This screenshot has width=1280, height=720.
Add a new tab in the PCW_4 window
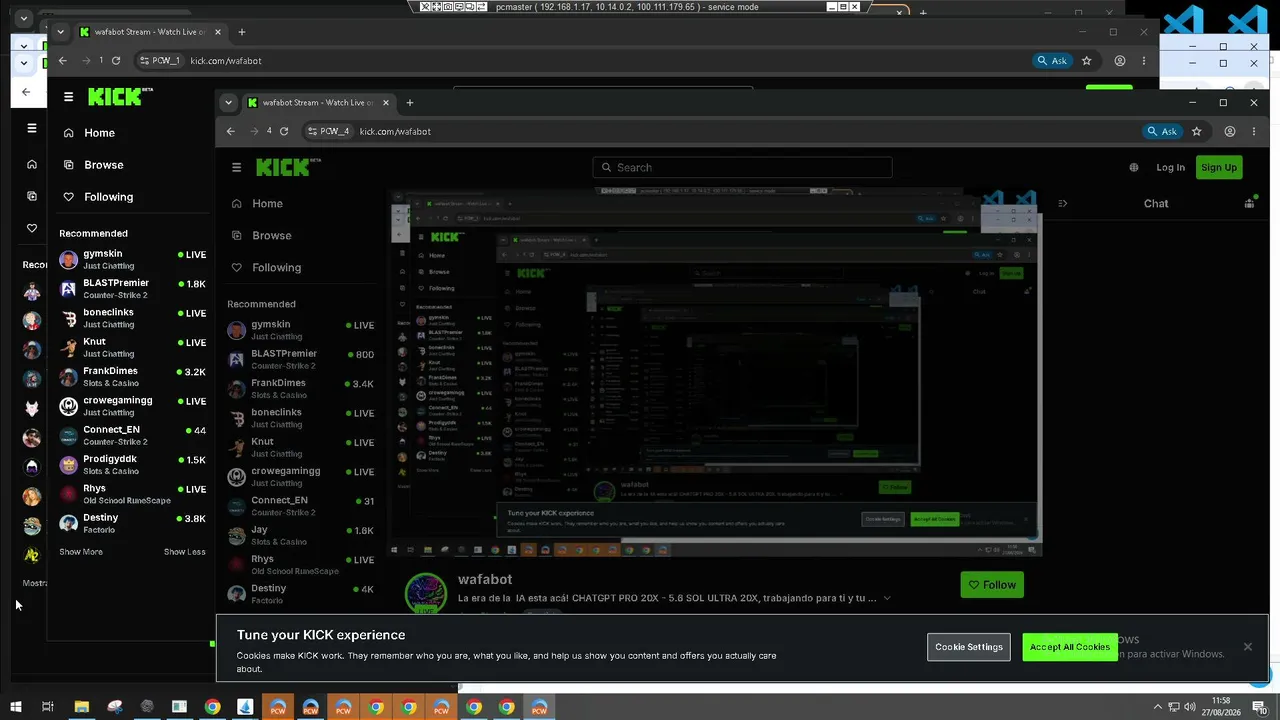click(x=409, y=102)
